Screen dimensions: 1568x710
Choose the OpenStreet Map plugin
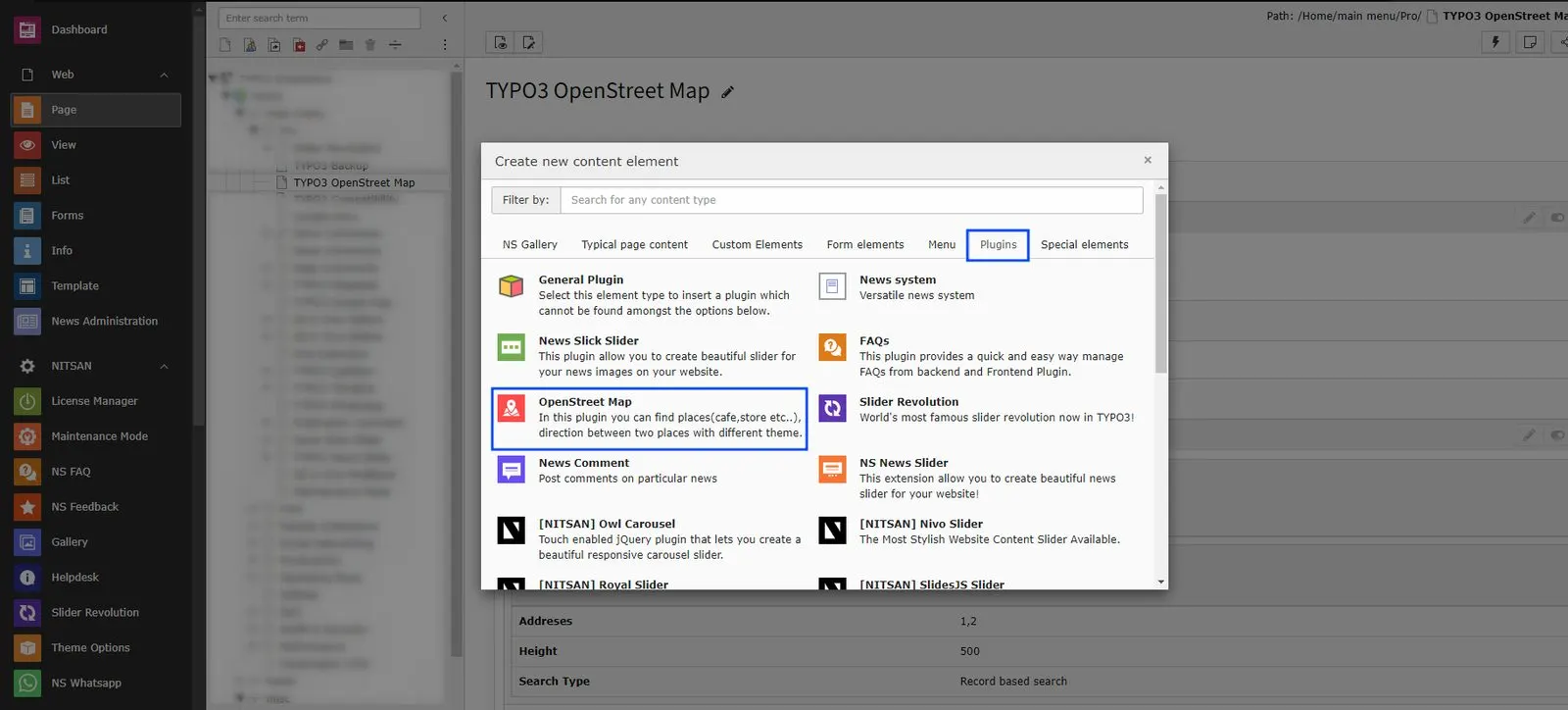(650, 419)
